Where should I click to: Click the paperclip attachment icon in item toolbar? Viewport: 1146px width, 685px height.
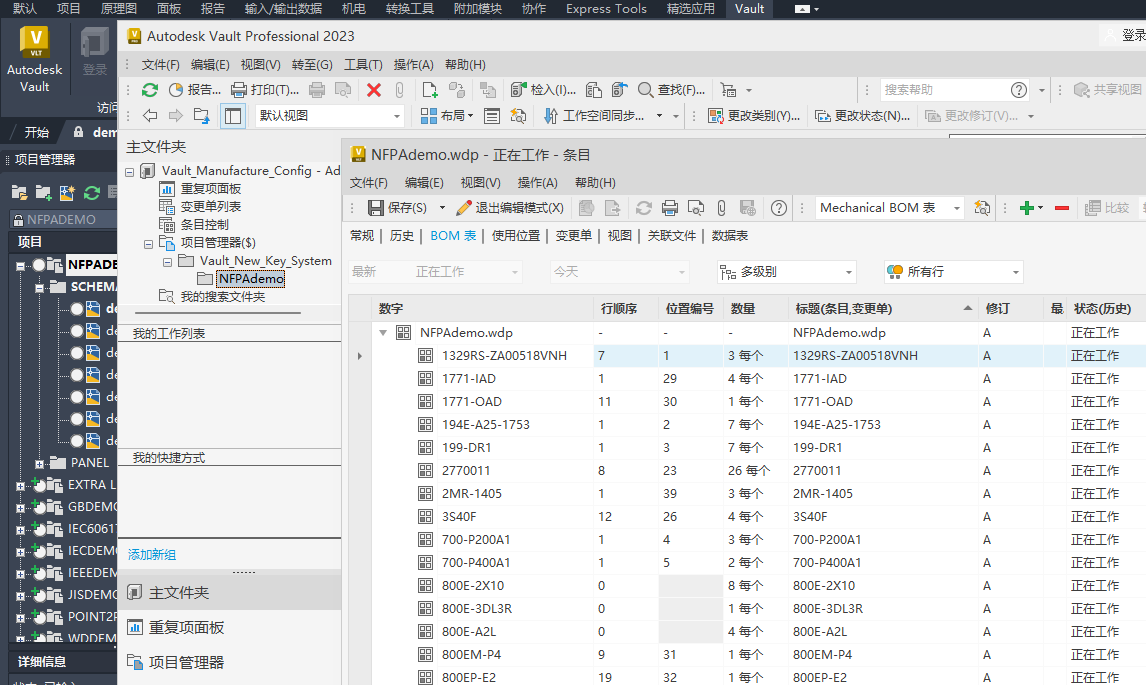click(721, 208)
